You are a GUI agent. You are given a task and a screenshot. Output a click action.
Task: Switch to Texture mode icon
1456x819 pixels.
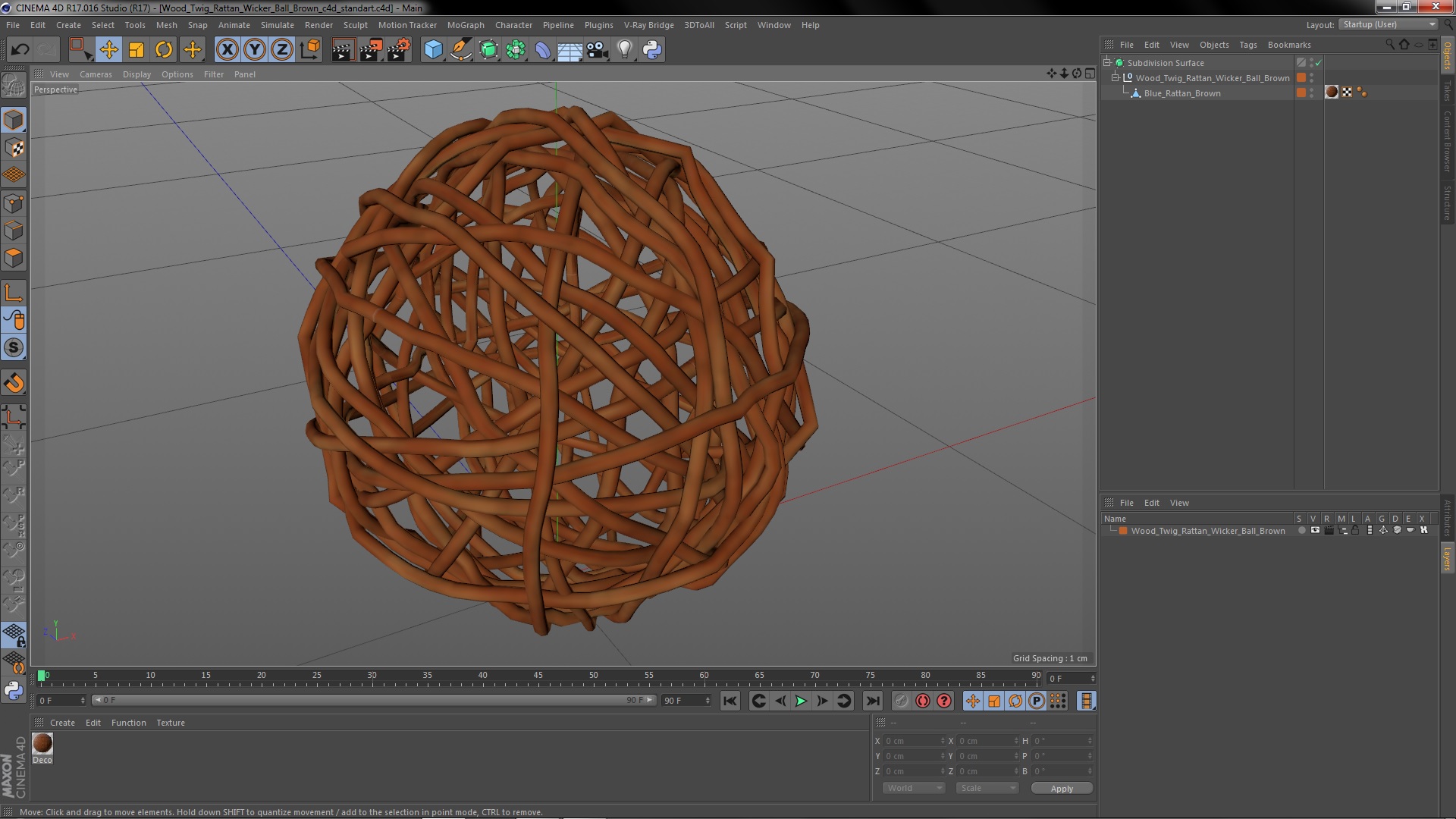[14, 148]
